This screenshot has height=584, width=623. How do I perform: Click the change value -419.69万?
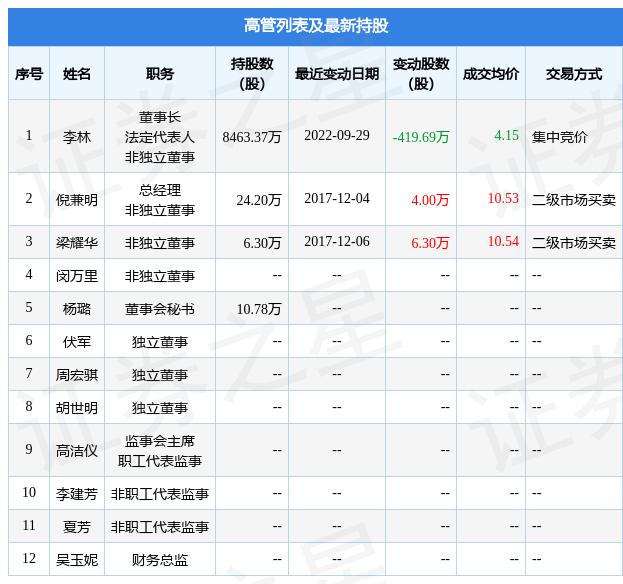[421, 137]
